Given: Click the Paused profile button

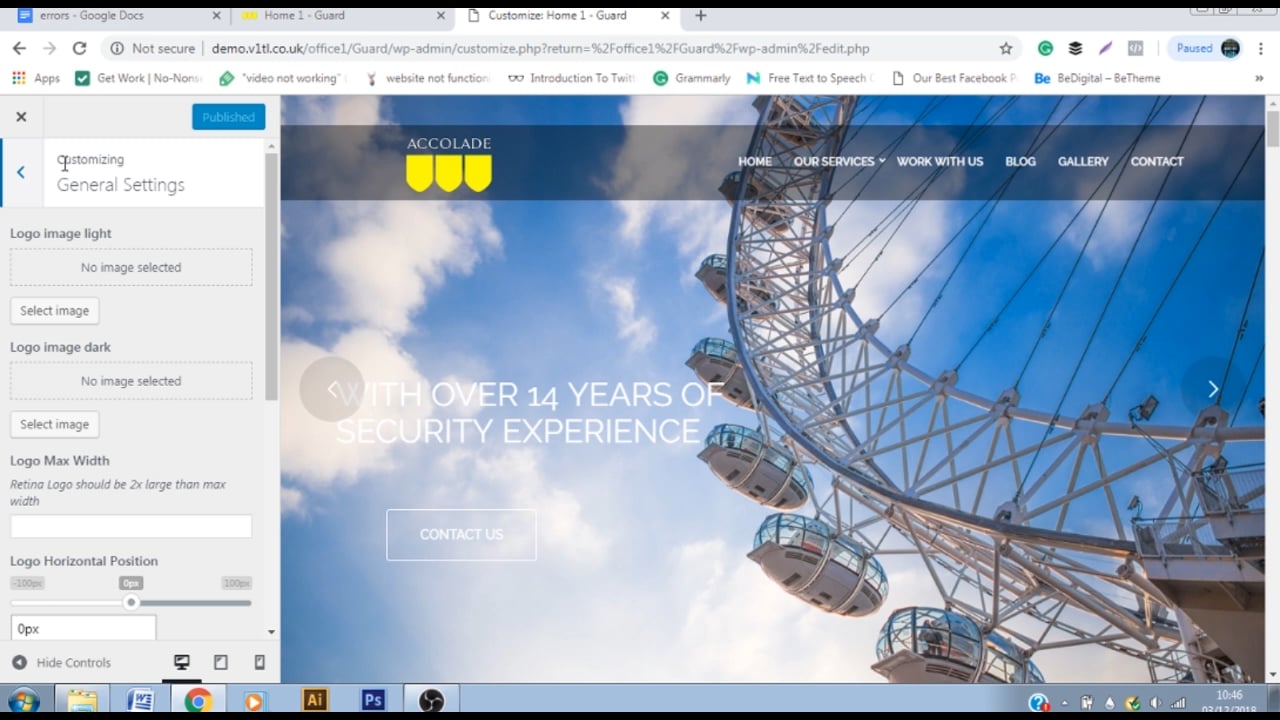Looking at the screenshot, I should click(x=1208, y=48).
